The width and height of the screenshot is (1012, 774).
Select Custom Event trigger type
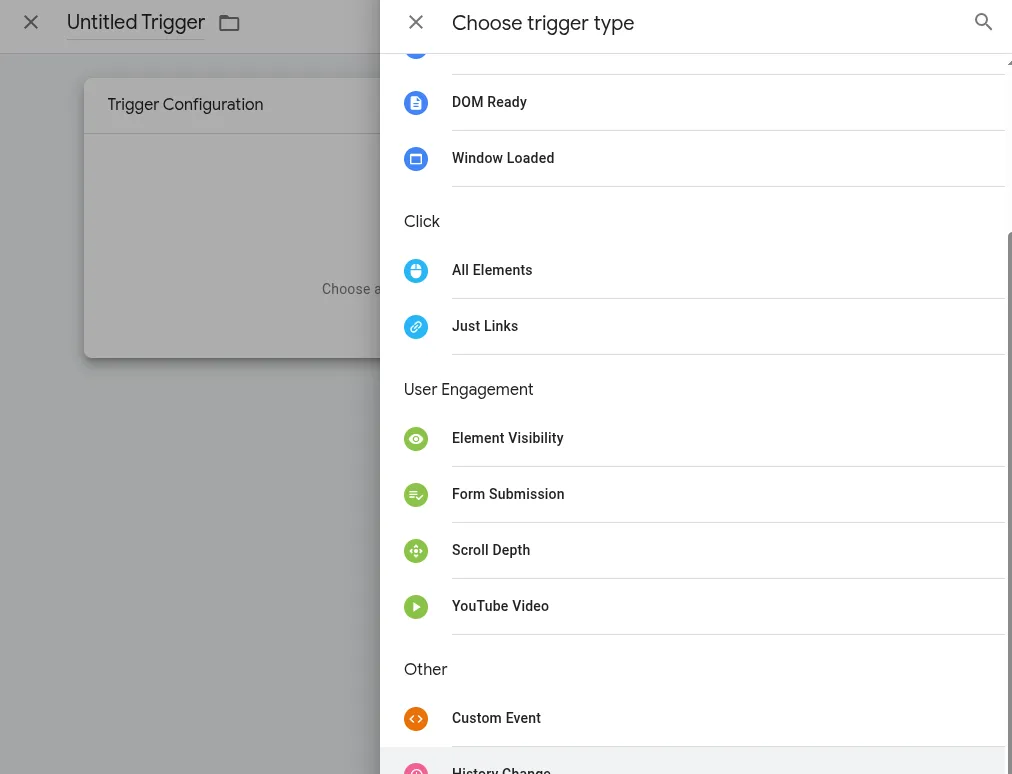695,718
